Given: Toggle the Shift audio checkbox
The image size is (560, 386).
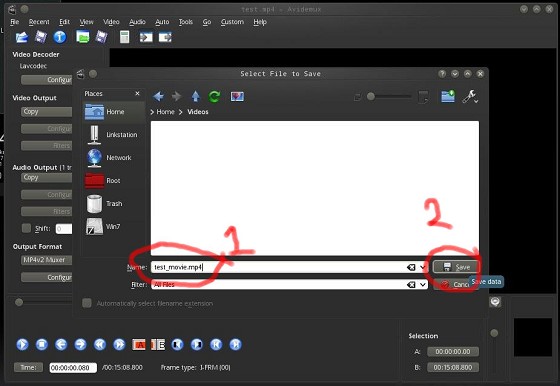Looking at the screenshot, I should pos(26,228).
